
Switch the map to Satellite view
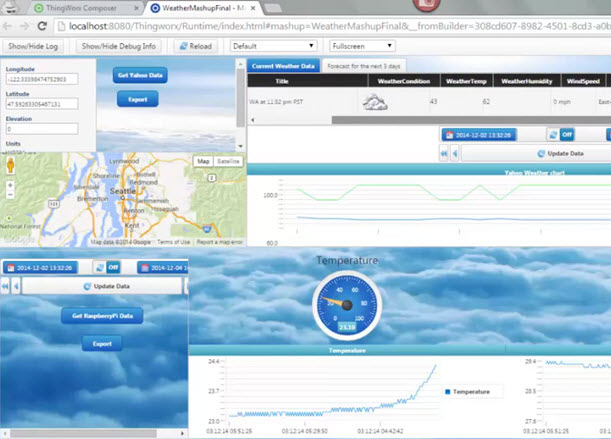[229, 161]
